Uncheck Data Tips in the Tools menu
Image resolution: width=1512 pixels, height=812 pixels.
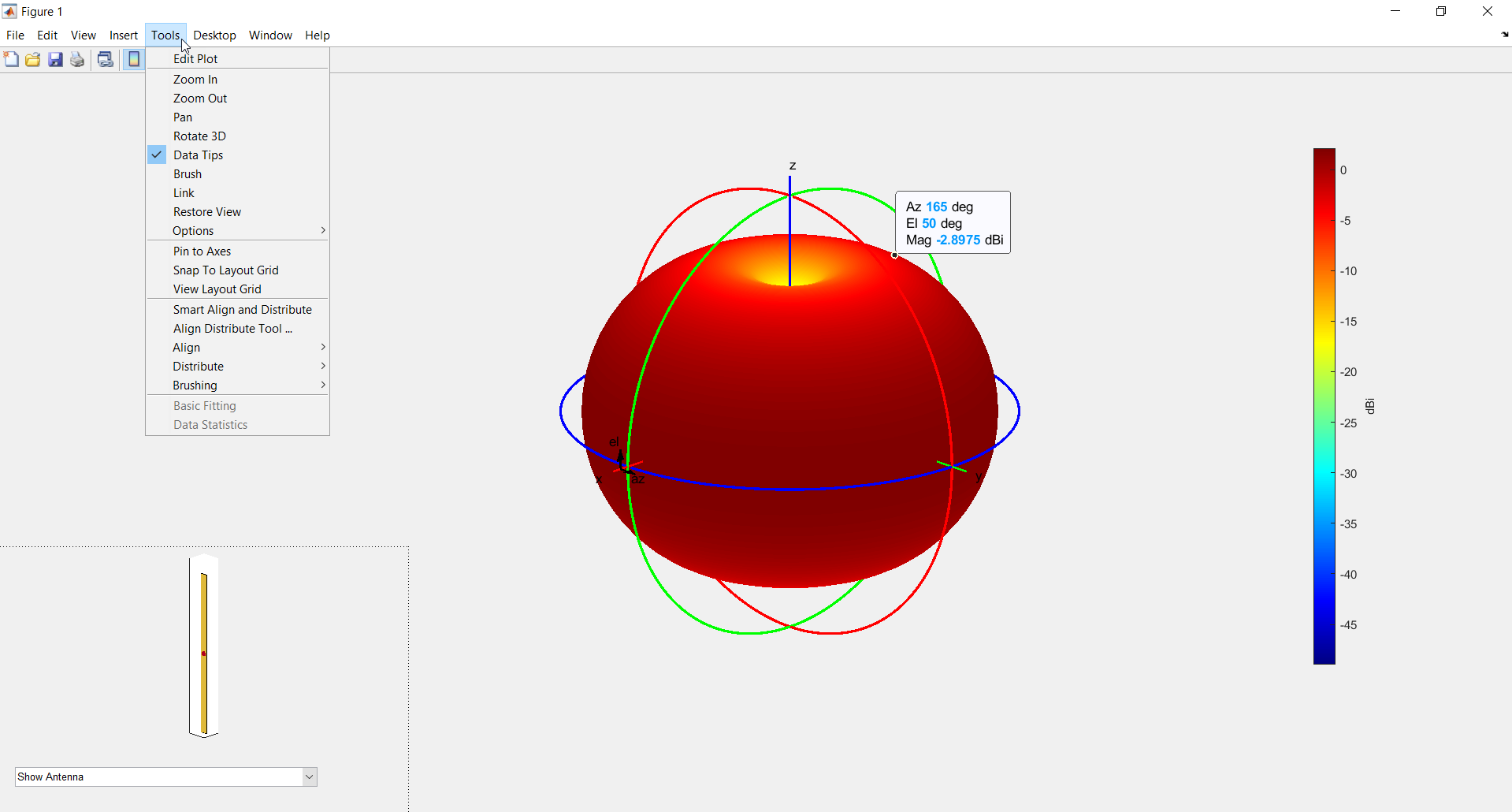point(199,155)
